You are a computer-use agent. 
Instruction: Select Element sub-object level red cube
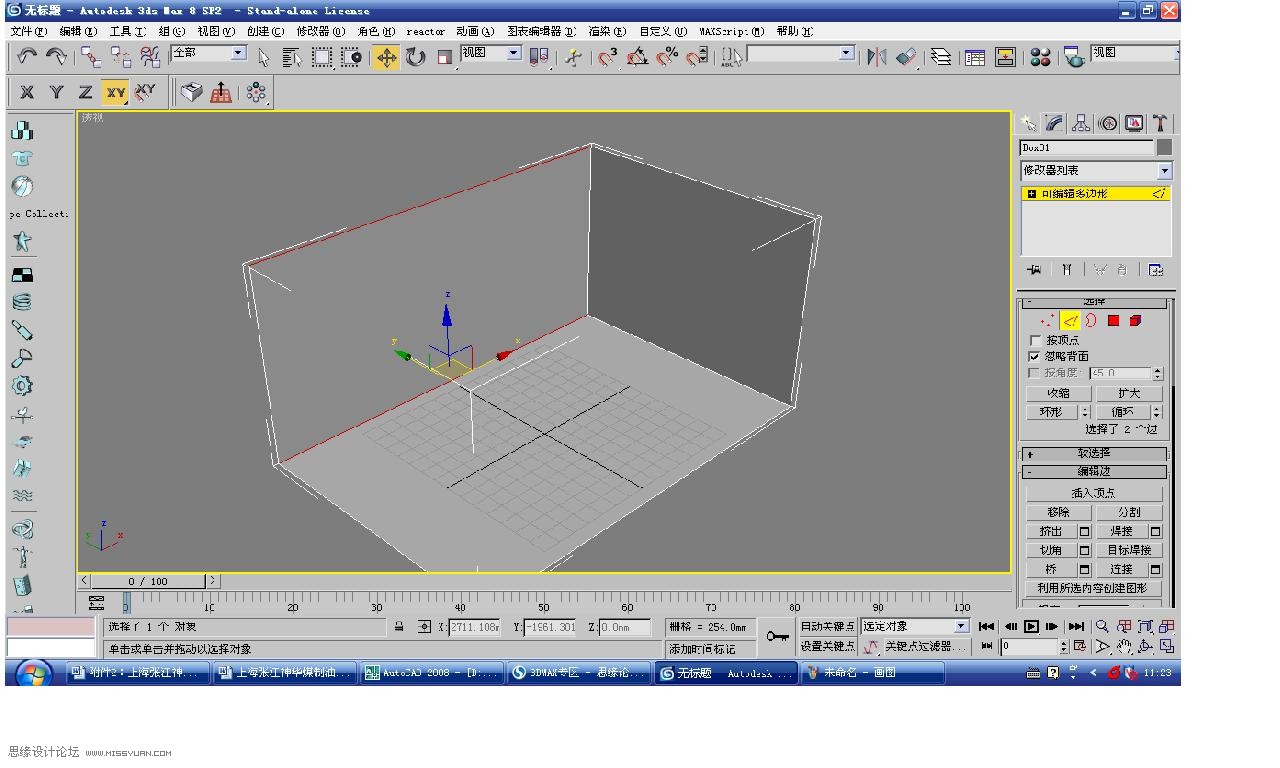1135,321
